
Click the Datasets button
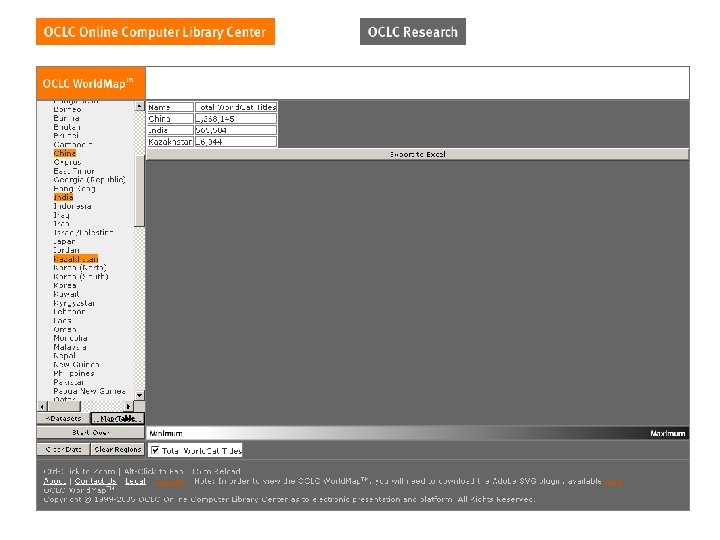pos(63,418)
